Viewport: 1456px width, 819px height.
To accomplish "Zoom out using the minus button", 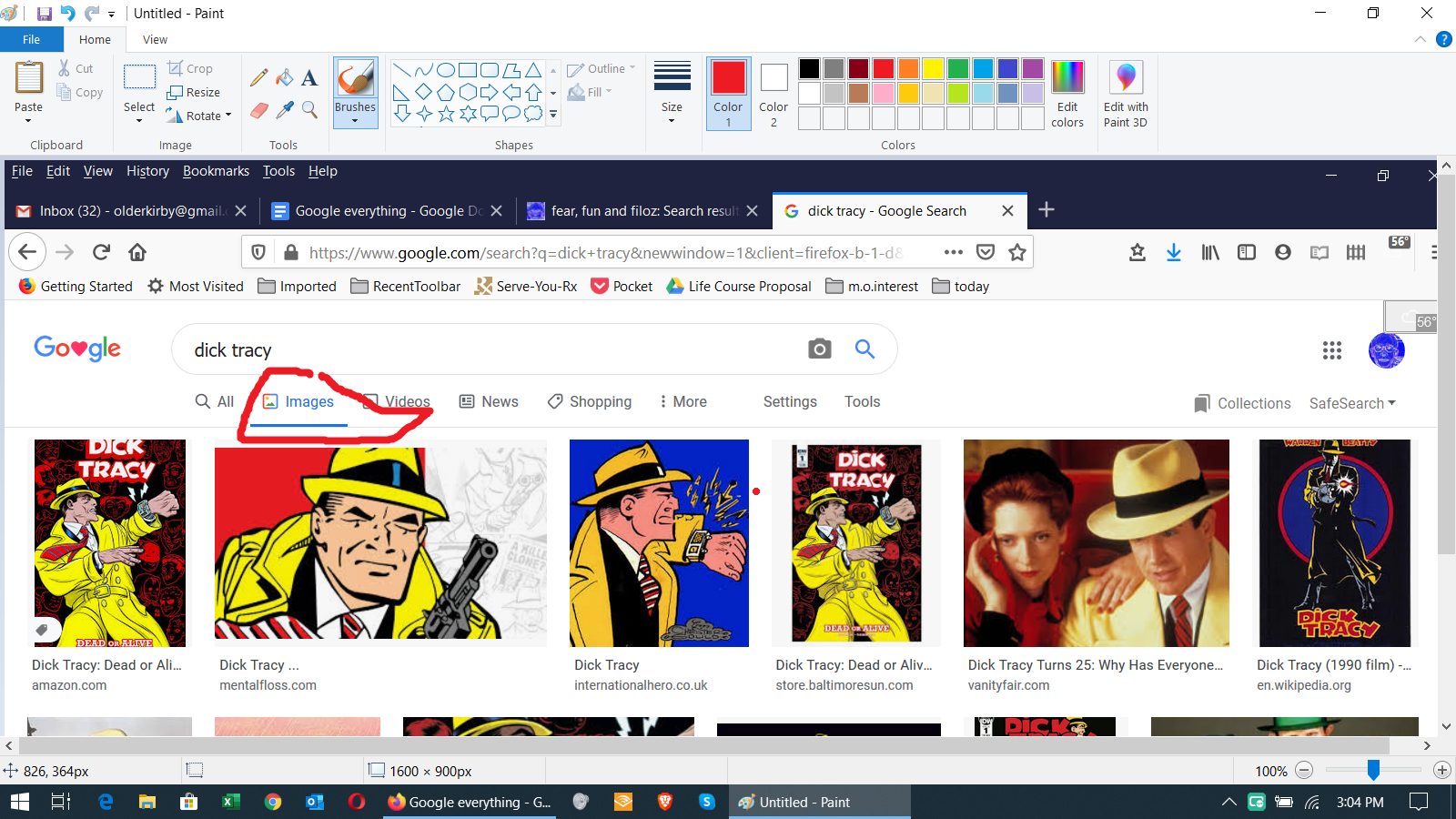I will (1304, 771).
